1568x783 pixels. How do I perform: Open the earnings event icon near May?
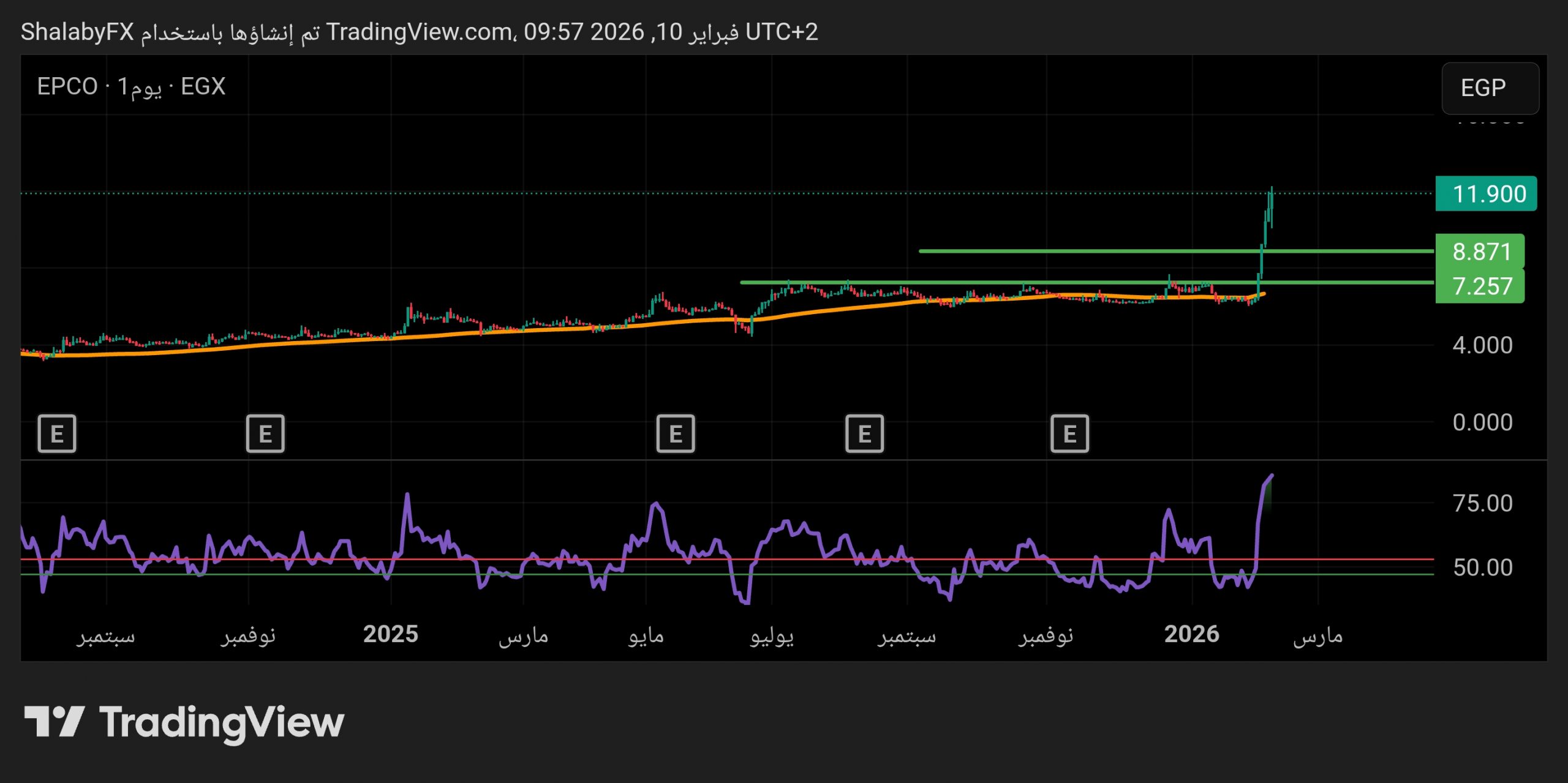(676, 435)
